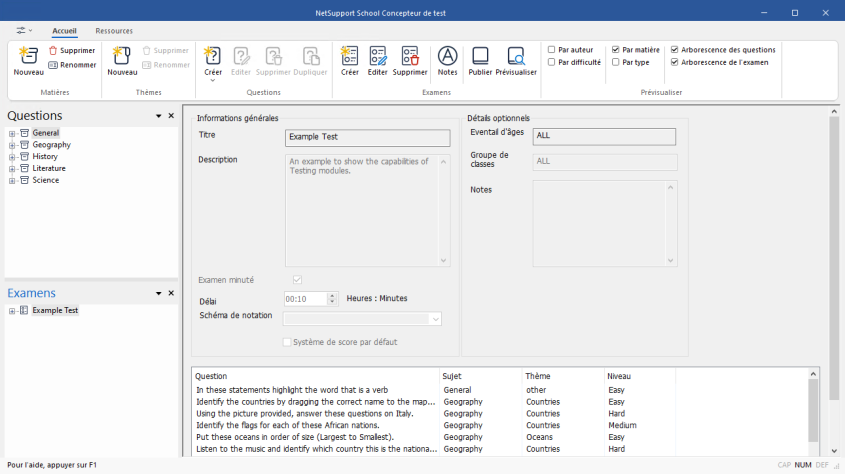The width and height of the screenshot is (845, 474).
Task: Toggle Par auteur checkbox
Action: 551,50
